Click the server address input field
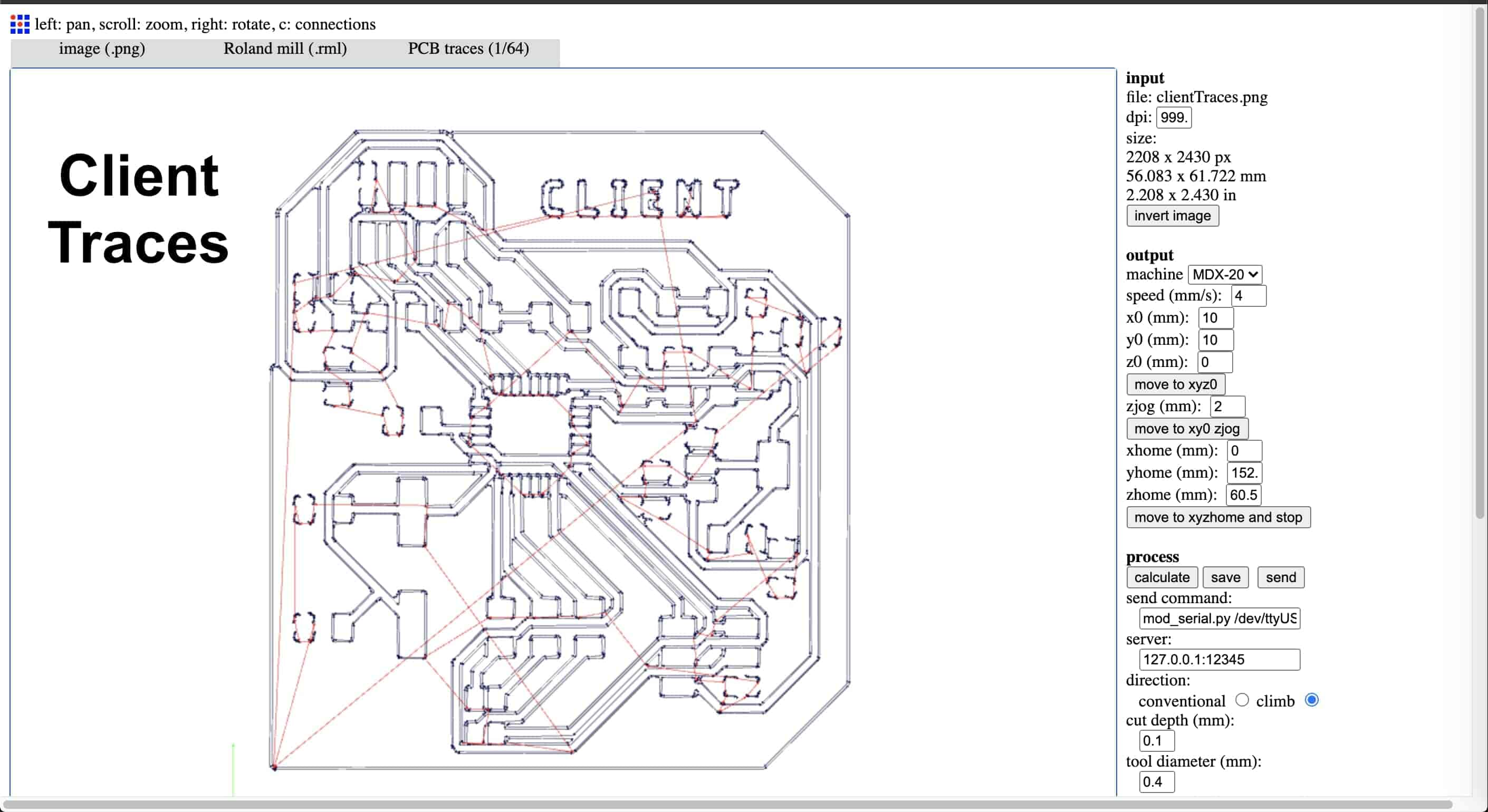This screenshot has width=1488, height=812. pos(1219,660)
